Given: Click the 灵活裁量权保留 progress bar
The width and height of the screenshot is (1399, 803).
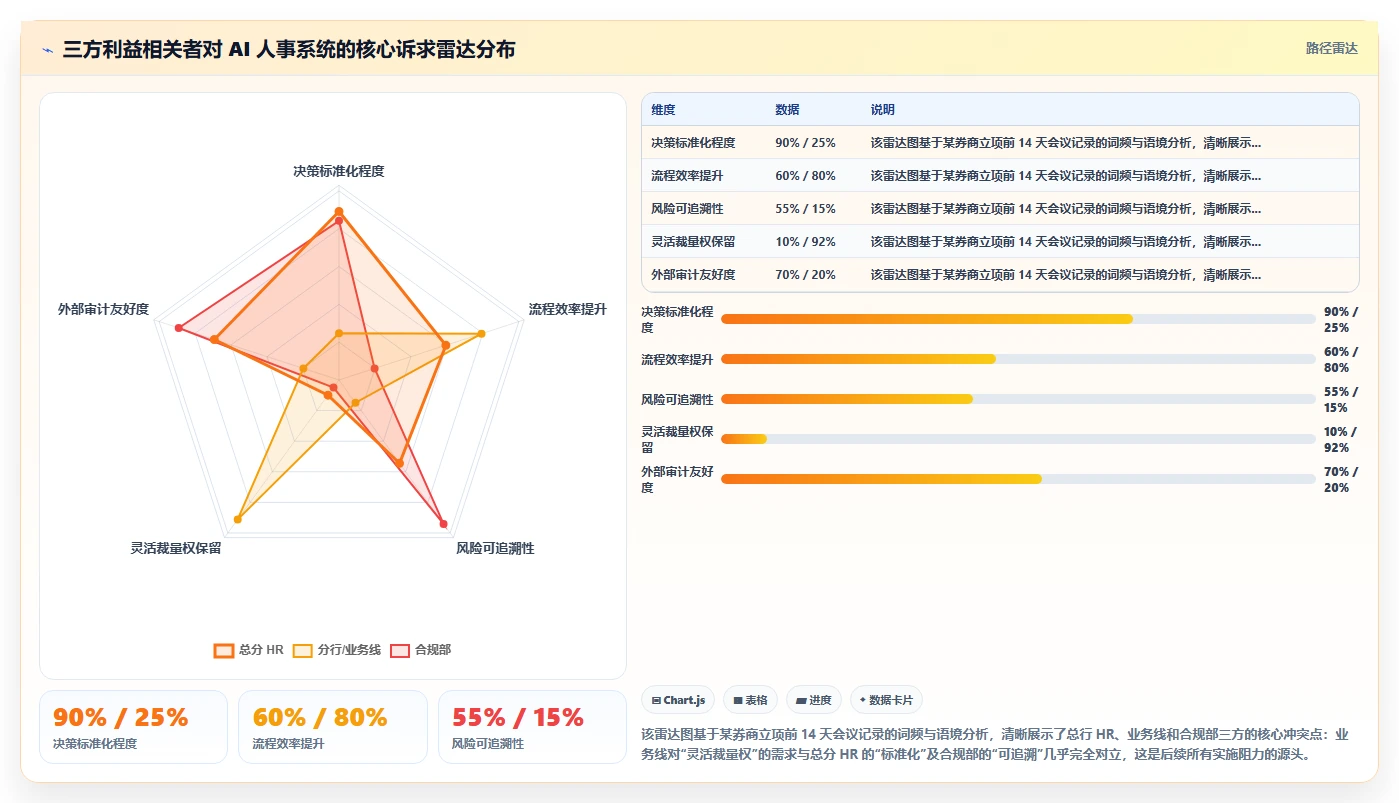Looking at the screenshot, I should (x=1018, y=439).
